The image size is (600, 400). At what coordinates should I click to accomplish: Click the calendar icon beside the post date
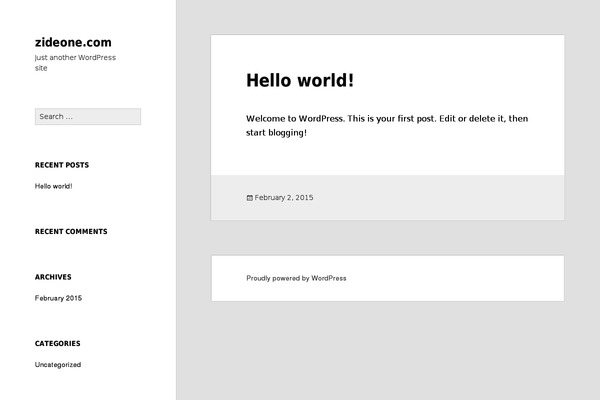249,198
